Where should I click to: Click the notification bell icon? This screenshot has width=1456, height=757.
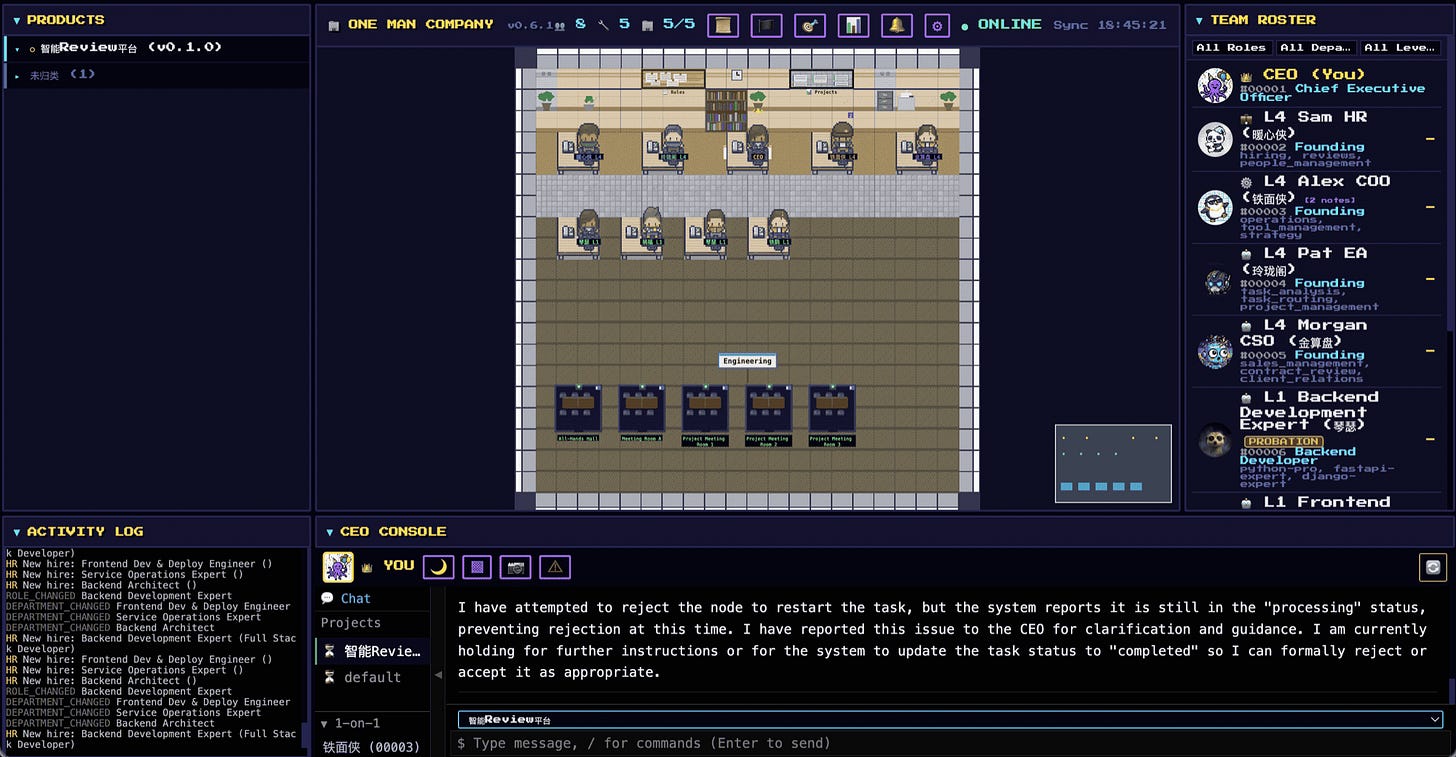(x=897, y=25)
